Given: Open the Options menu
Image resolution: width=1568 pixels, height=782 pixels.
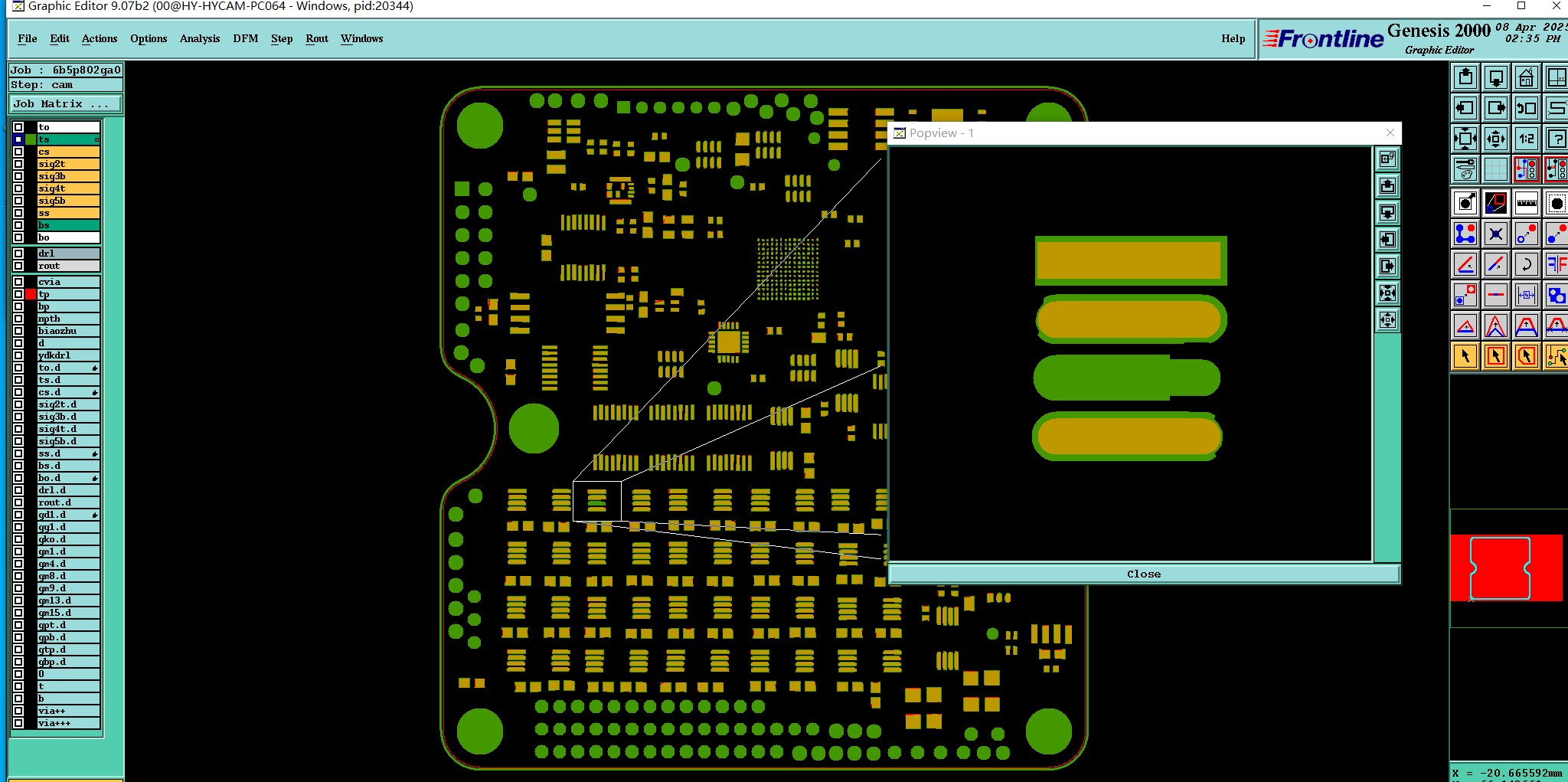Looking at the screenshot, I should pos(149,38).
